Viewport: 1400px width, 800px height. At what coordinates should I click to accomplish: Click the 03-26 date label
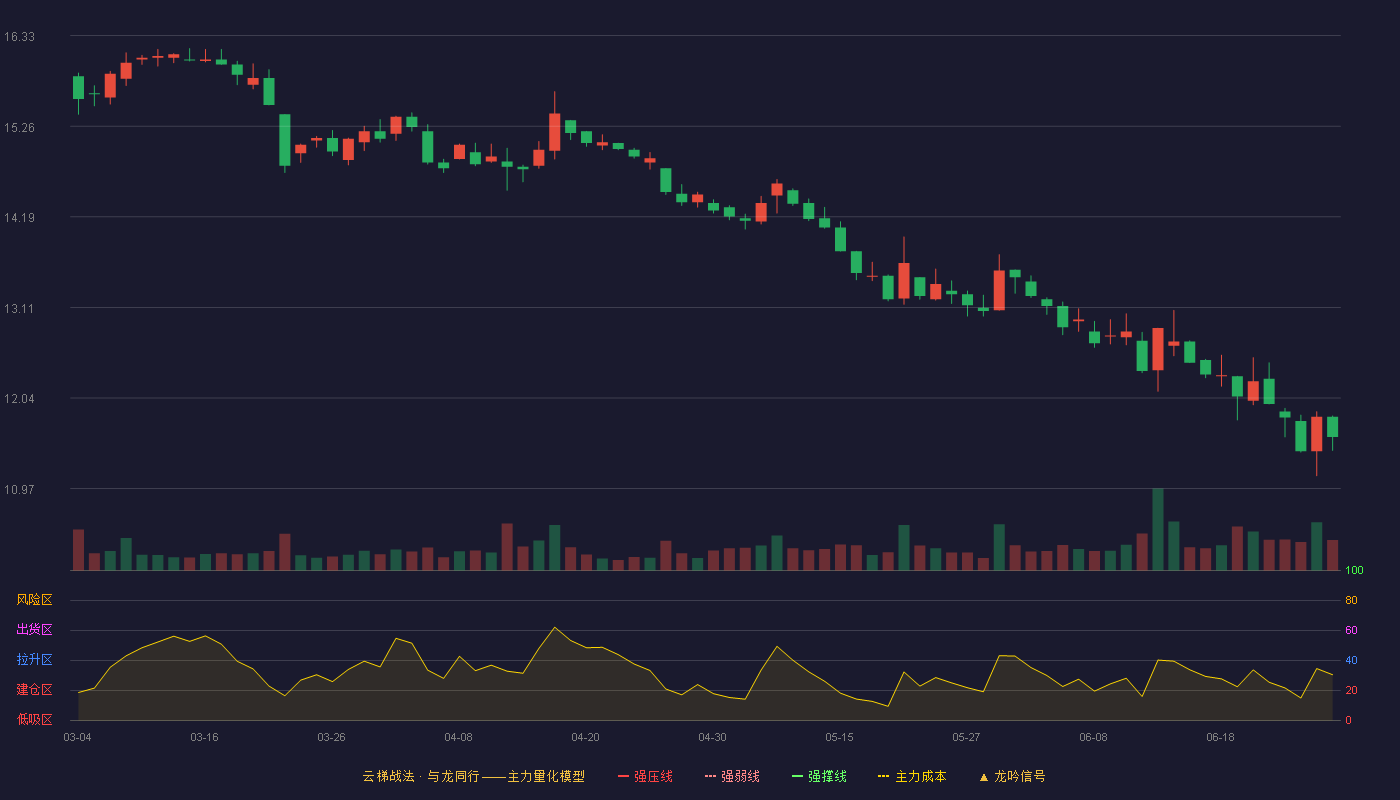[x=331, y=737]
